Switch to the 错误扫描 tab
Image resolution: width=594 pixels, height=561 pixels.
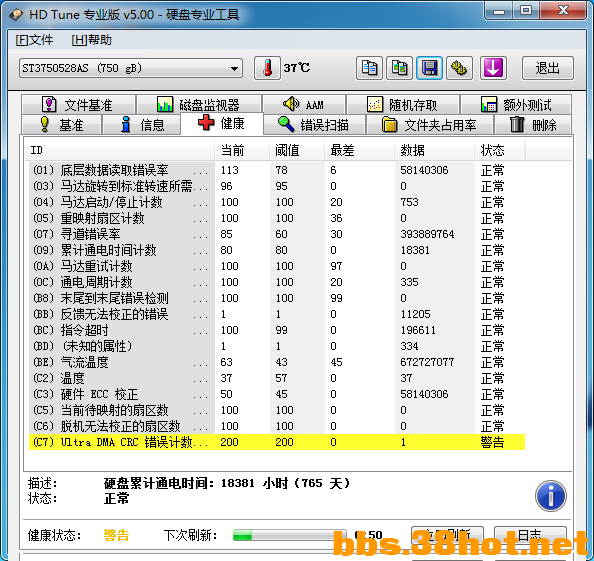point(314,124)
